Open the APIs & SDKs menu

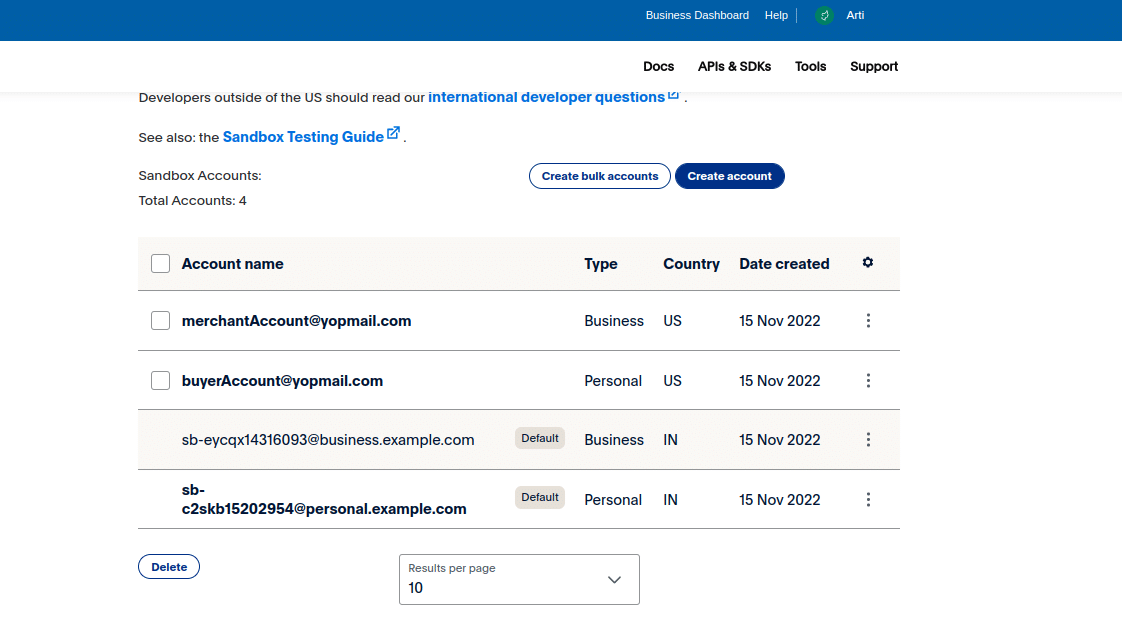click(734, 67)
